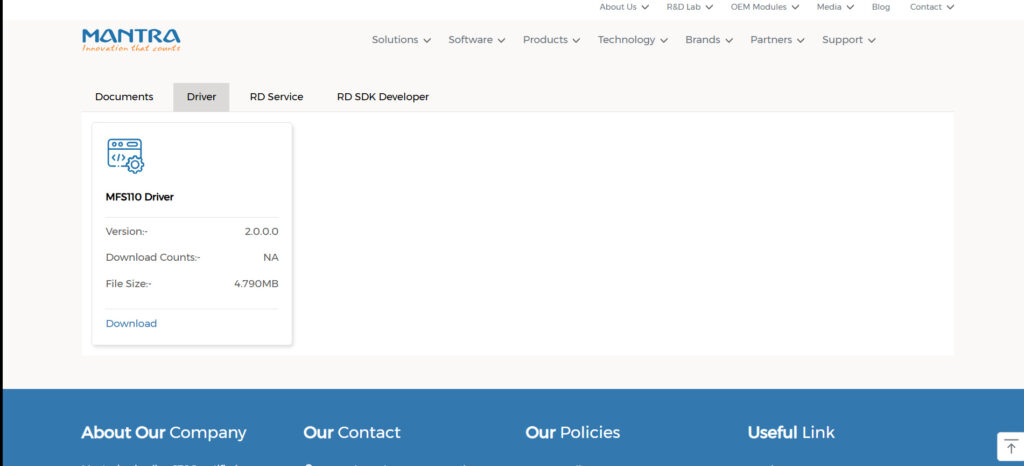
Task: Click the File Size:- label
Action: tap(129, 283)
